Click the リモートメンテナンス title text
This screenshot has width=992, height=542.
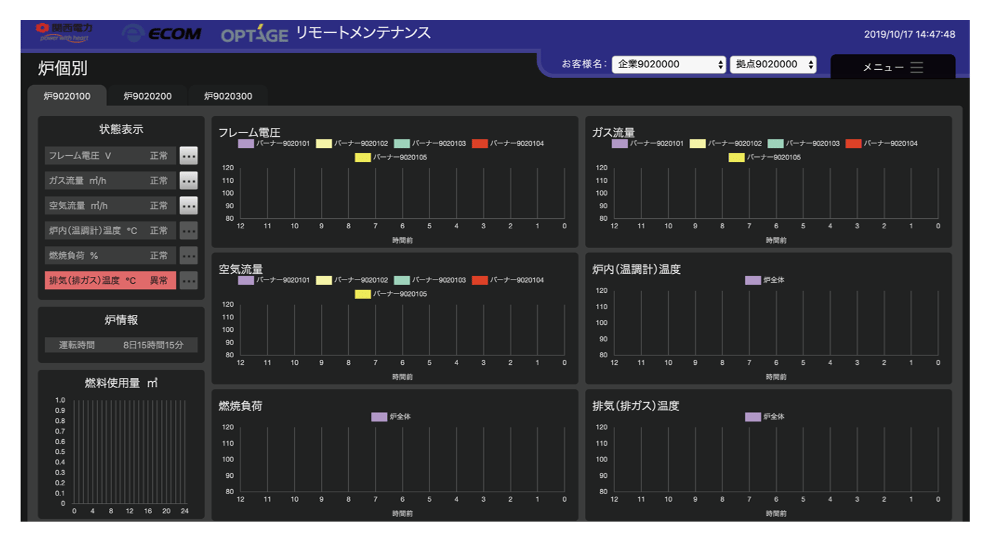tap(363, 33)
